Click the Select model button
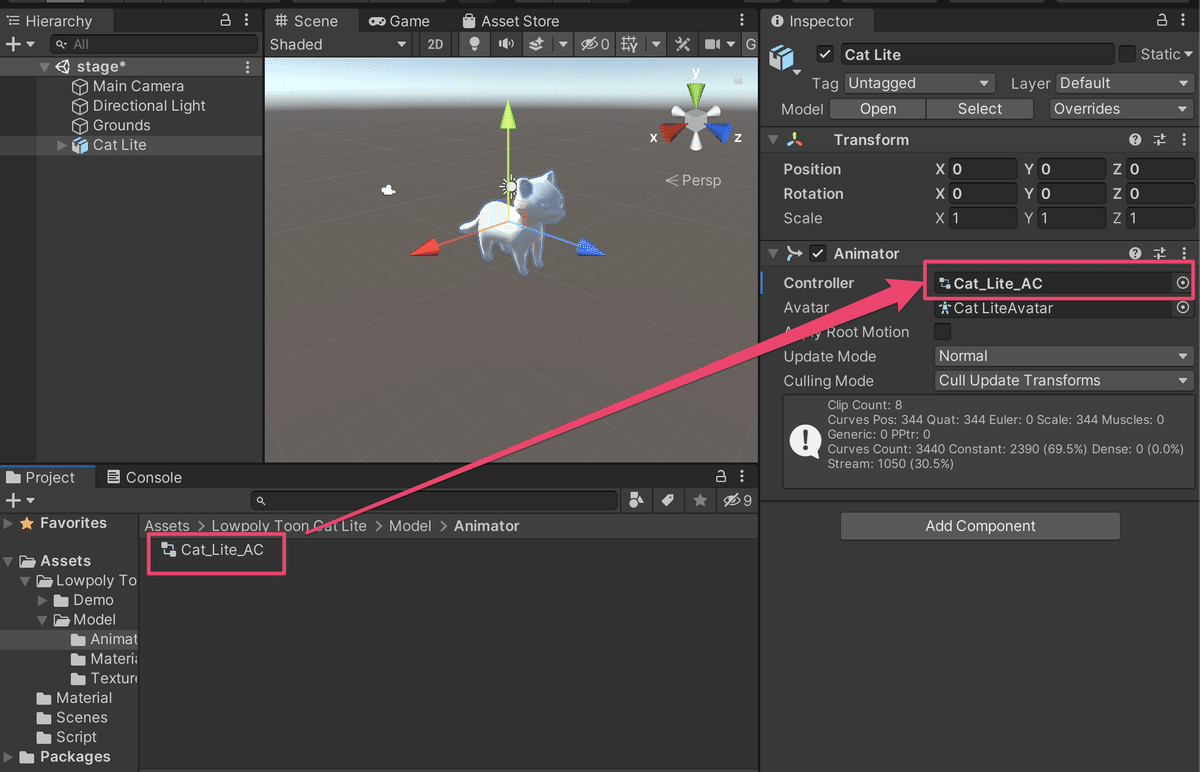 point(980,109)
